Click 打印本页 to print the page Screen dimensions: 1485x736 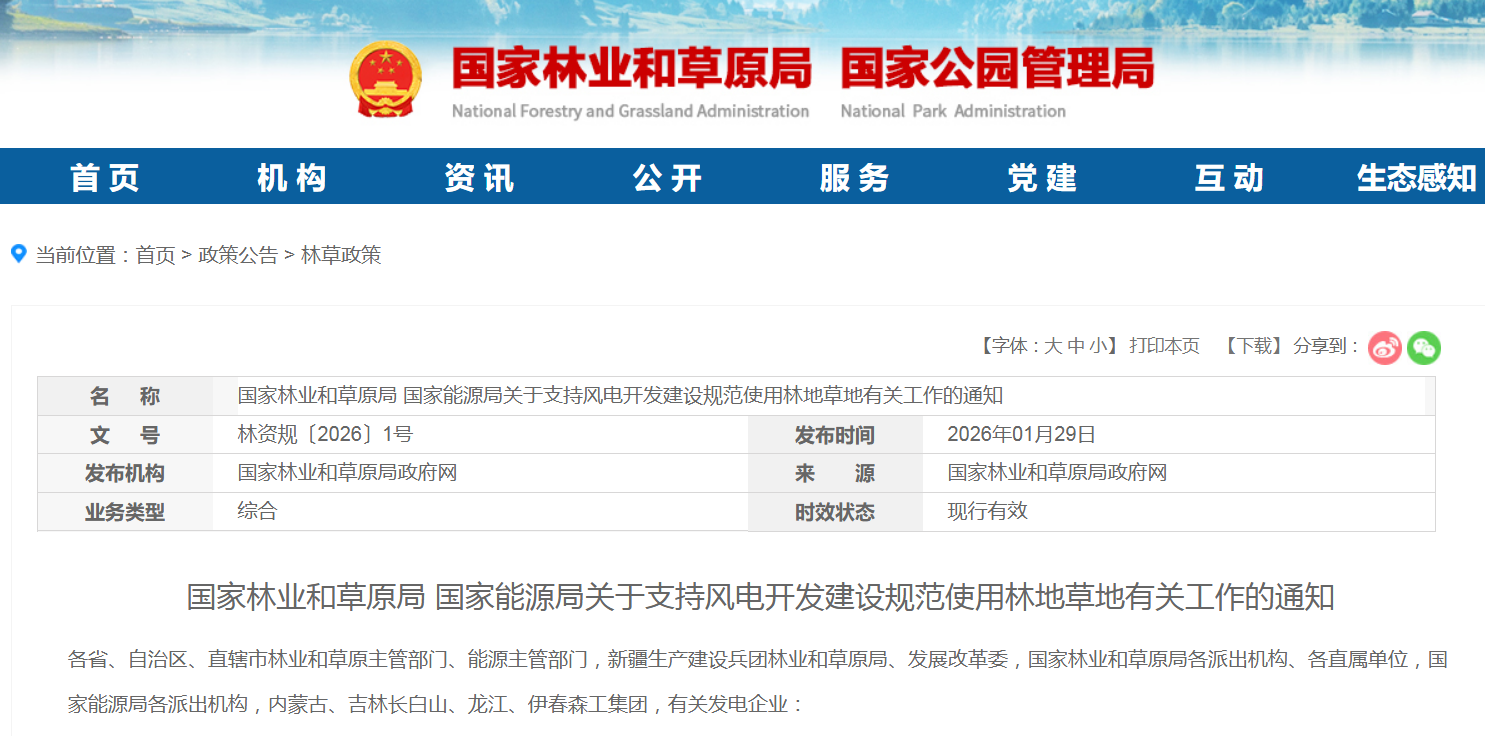[1164, 346]
